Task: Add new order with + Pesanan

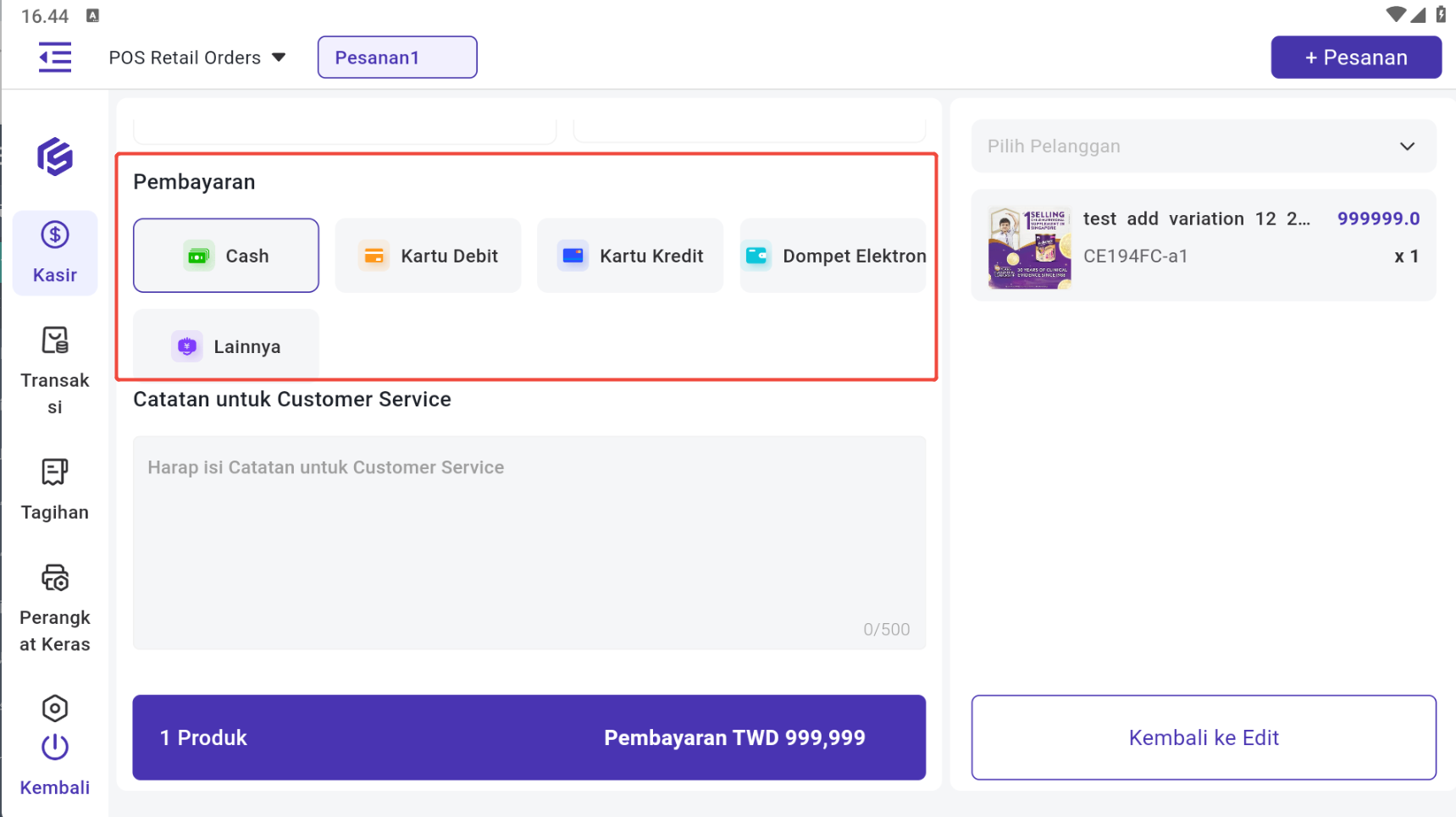Action: click(1355, 58)
